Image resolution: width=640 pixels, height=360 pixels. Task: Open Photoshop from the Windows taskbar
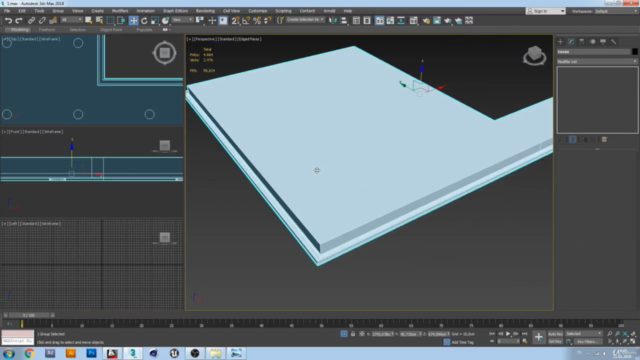91,353
